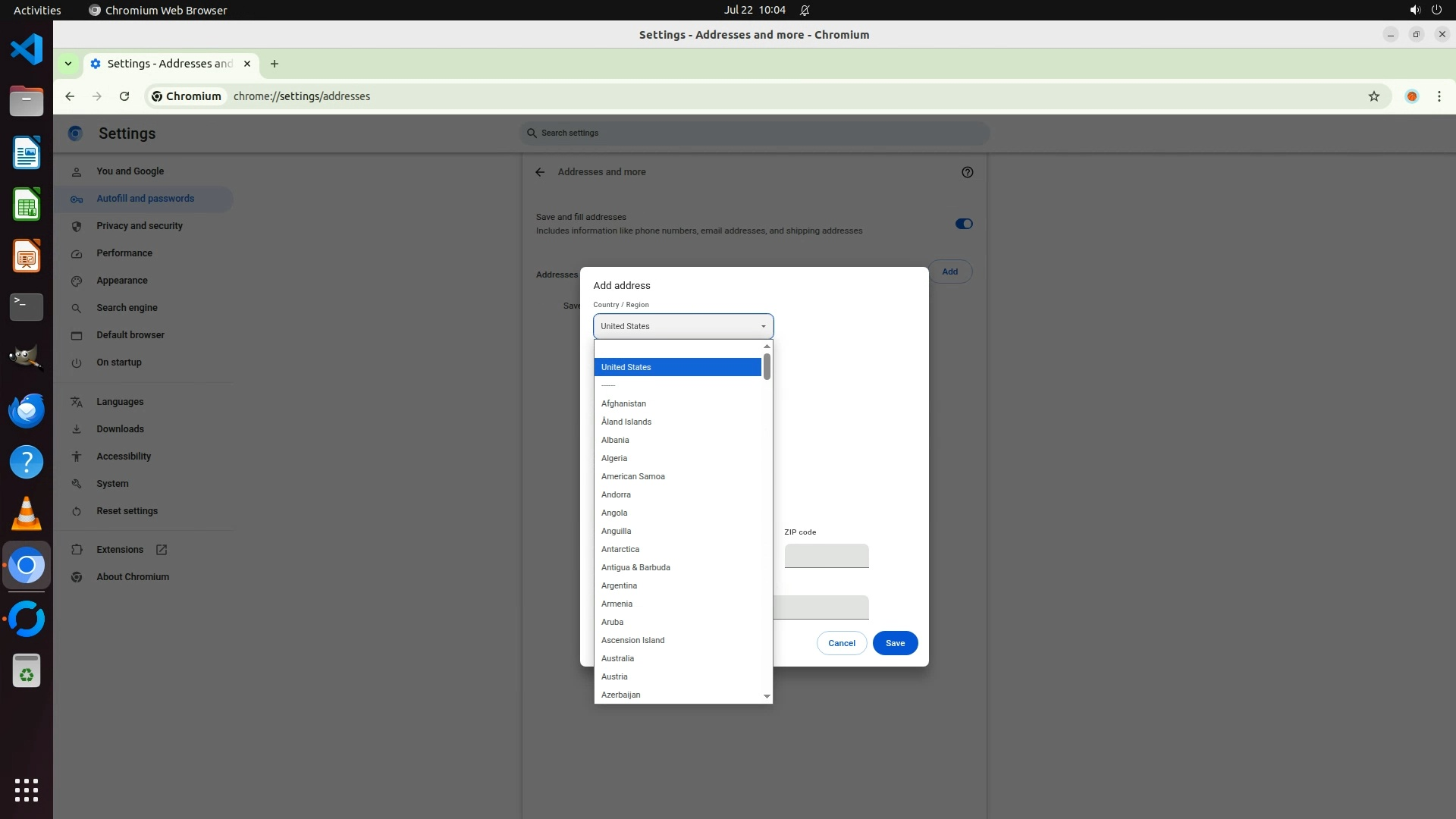Select Australia from the country list
The height and width of the screenshot is (819, 1456).
pyautogui.click(x=617, y=658)
